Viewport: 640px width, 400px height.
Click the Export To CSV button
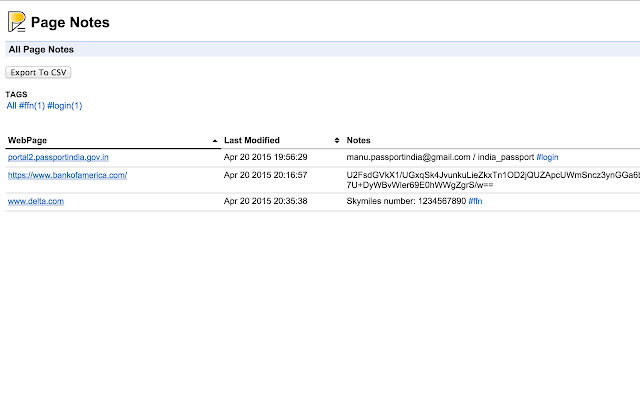coord(38,72)
